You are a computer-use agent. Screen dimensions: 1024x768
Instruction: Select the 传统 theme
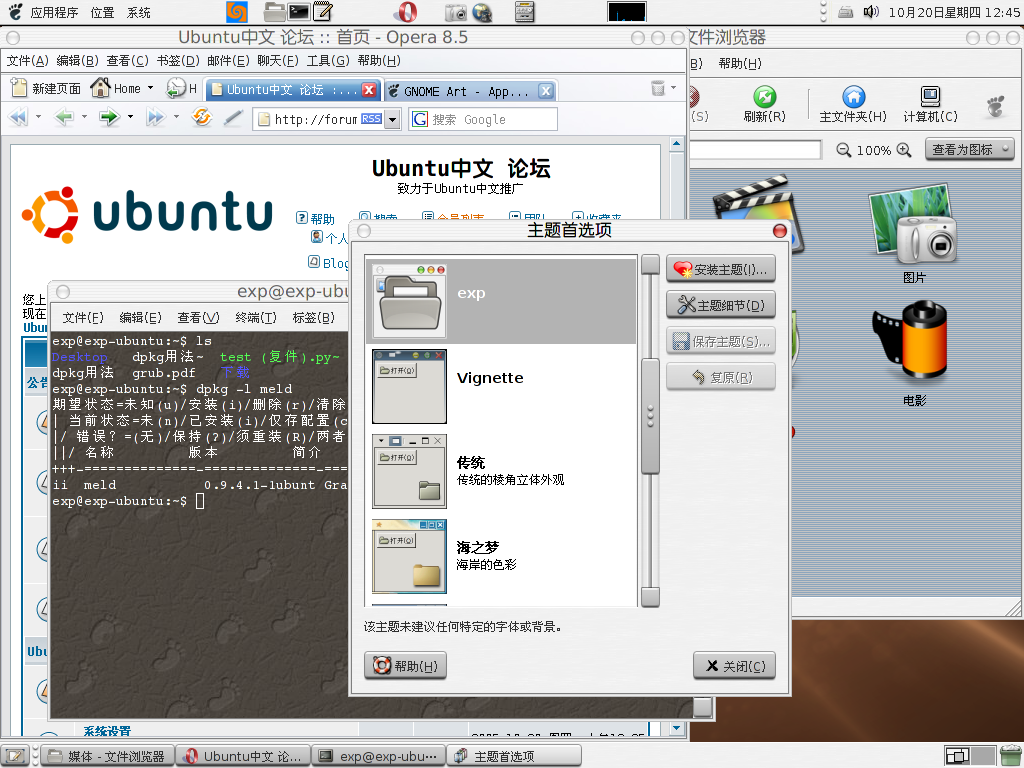coord(500,471)
